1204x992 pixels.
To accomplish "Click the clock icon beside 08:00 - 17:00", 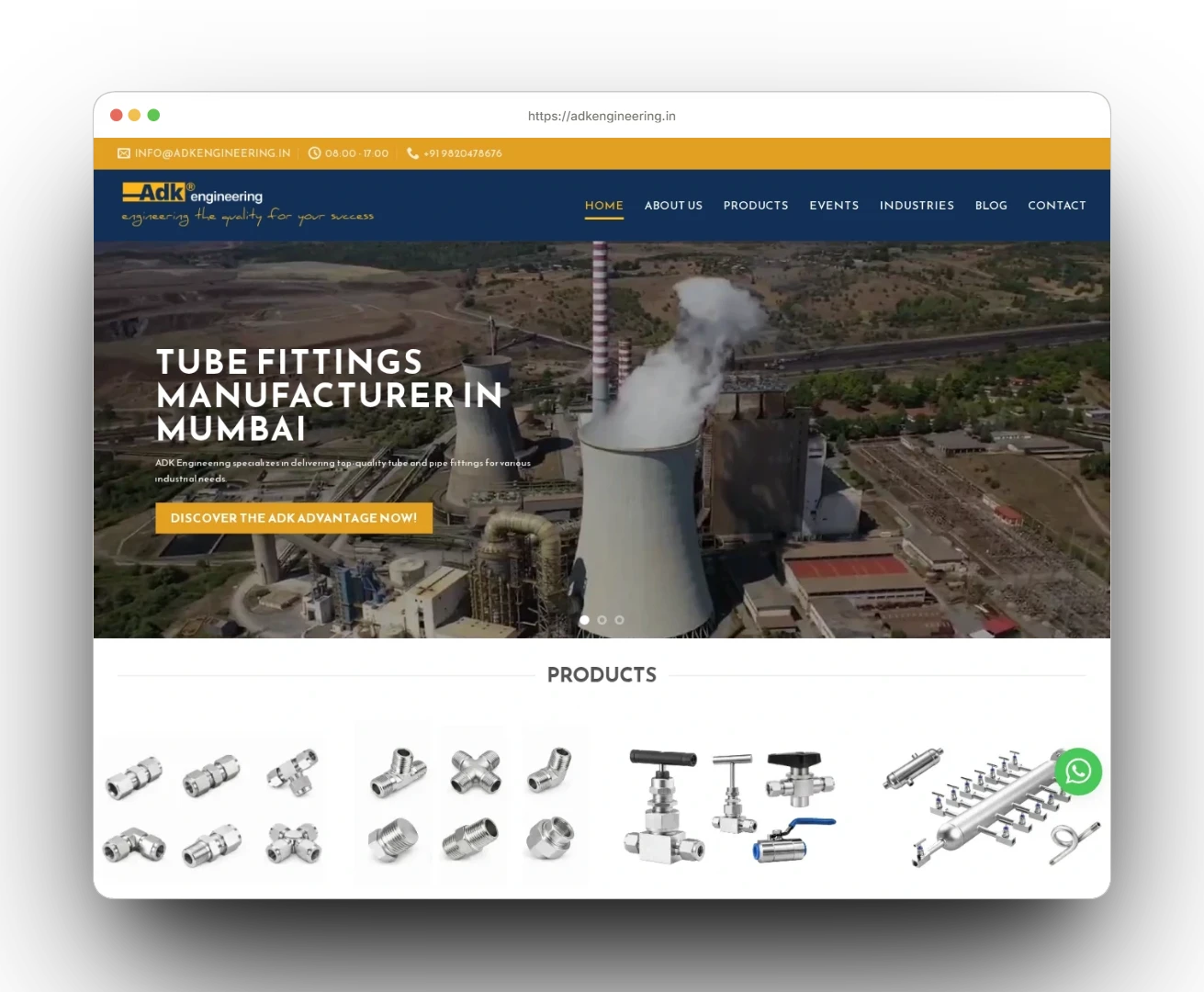I will [314, 153].
